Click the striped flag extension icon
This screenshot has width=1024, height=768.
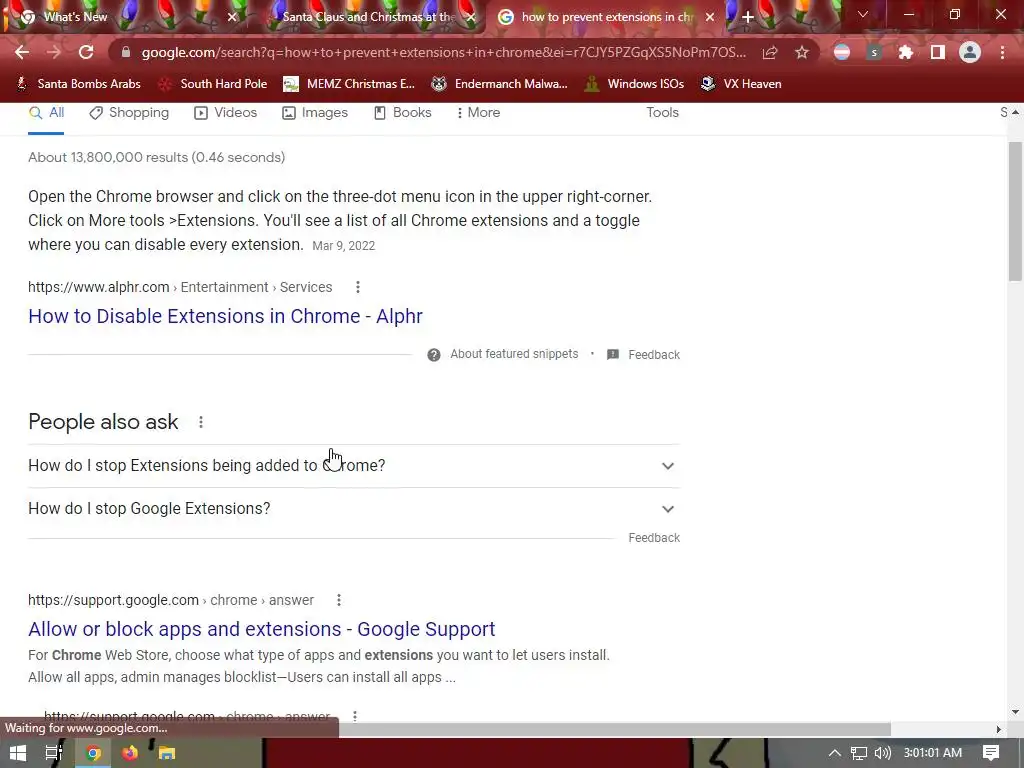coord(842,52)
